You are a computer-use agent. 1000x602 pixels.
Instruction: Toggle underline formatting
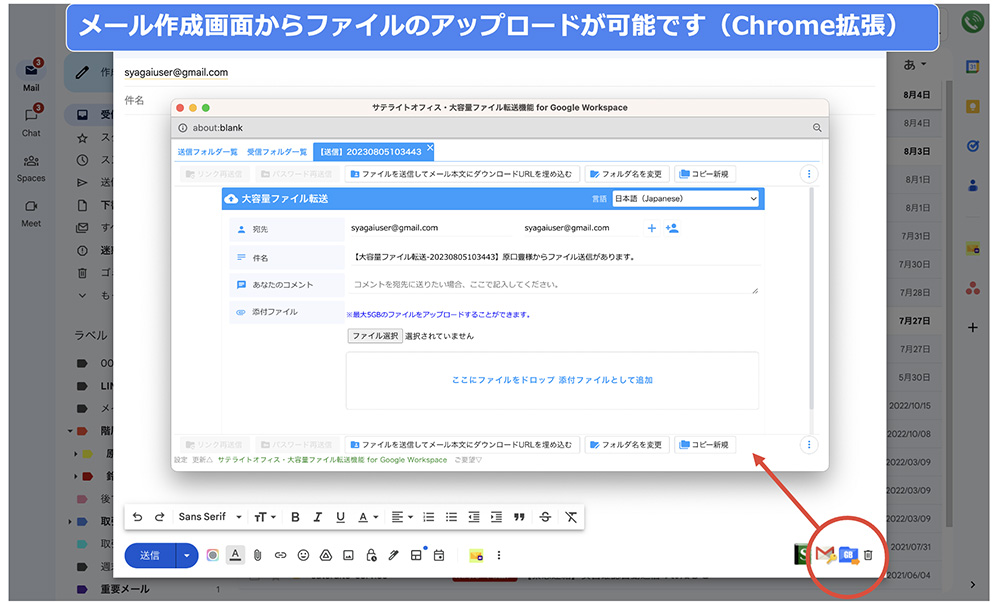[x=340, y=517]
